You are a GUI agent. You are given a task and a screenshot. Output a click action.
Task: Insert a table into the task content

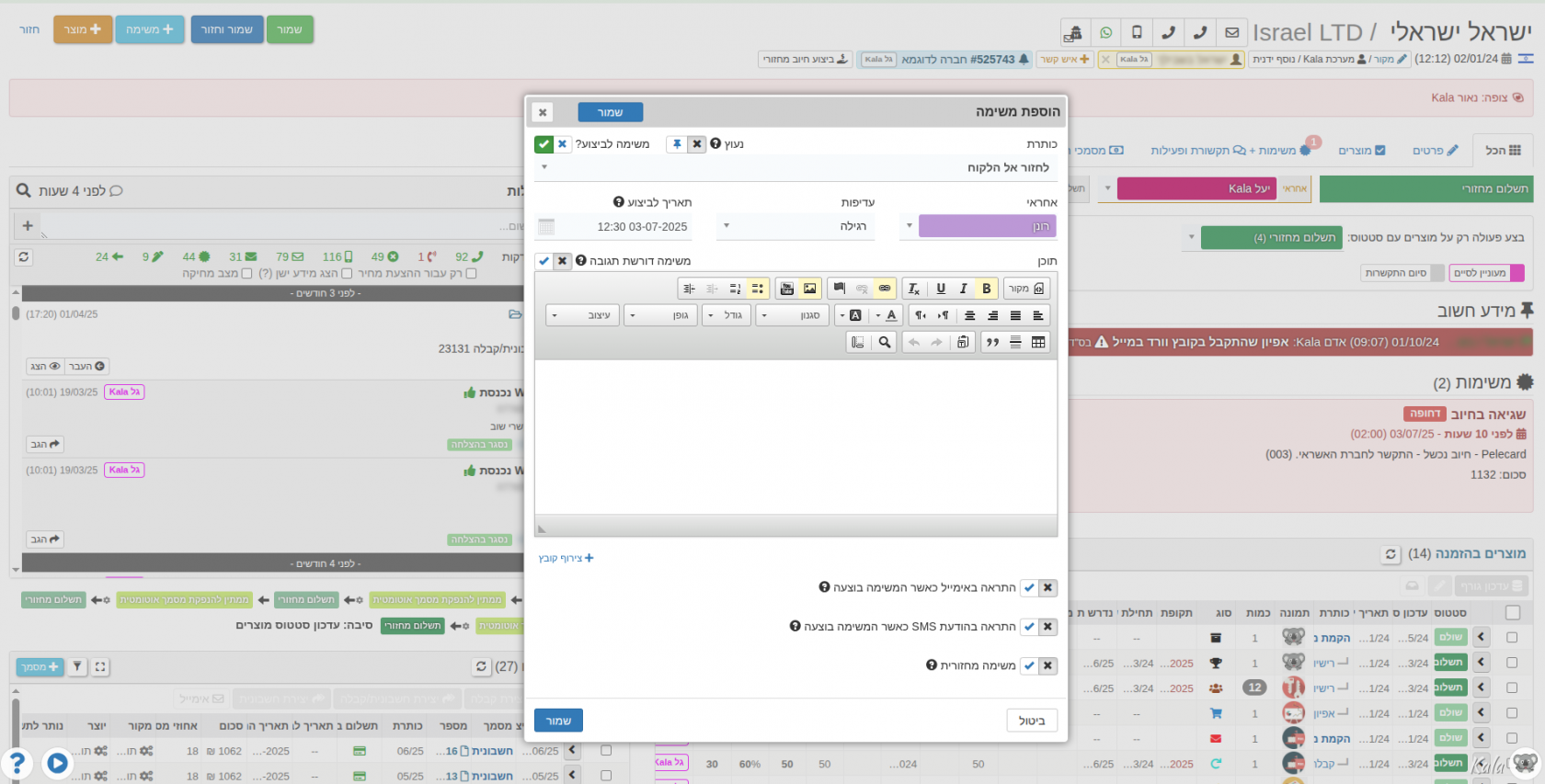click(x=1038, y=342)
